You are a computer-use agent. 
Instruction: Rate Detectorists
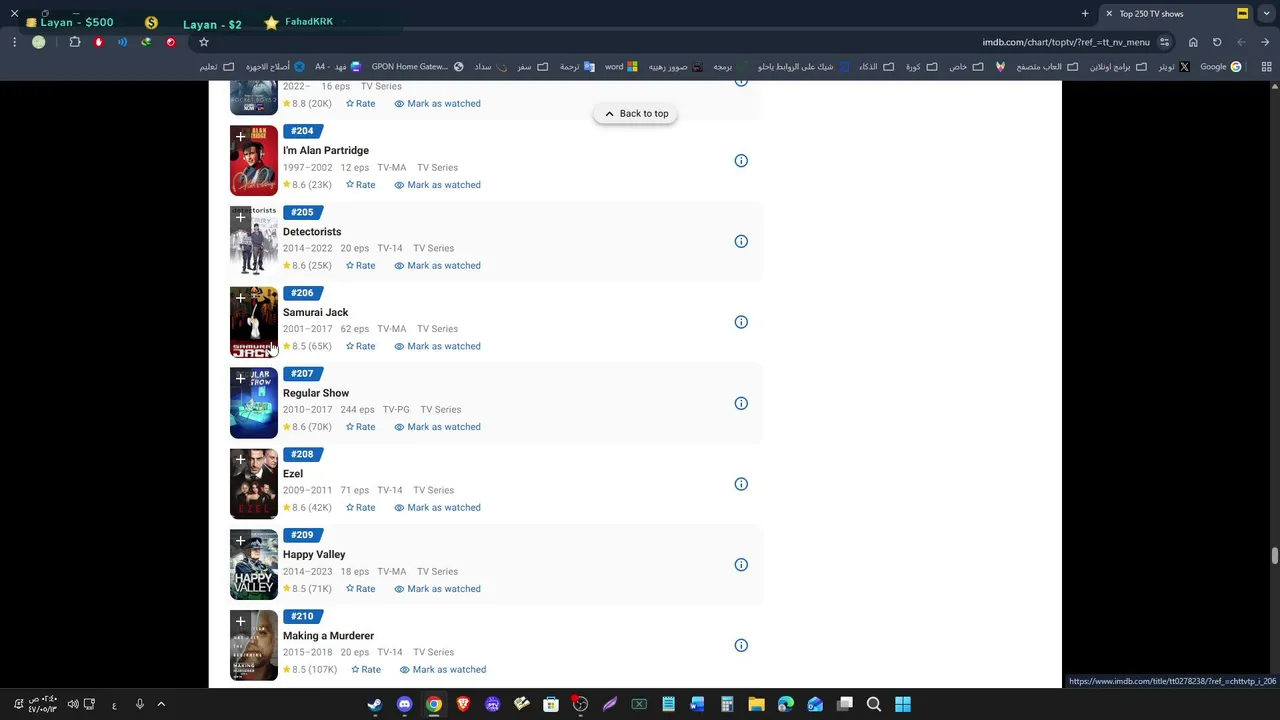(360, 265)
